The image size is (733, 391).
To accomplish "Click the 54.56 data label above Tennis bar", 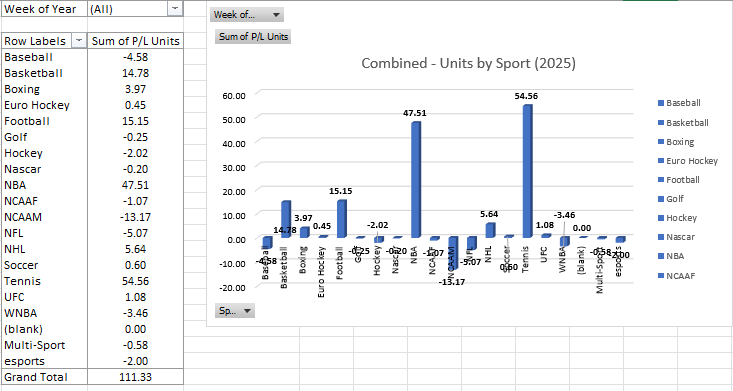I will (526, 96).
